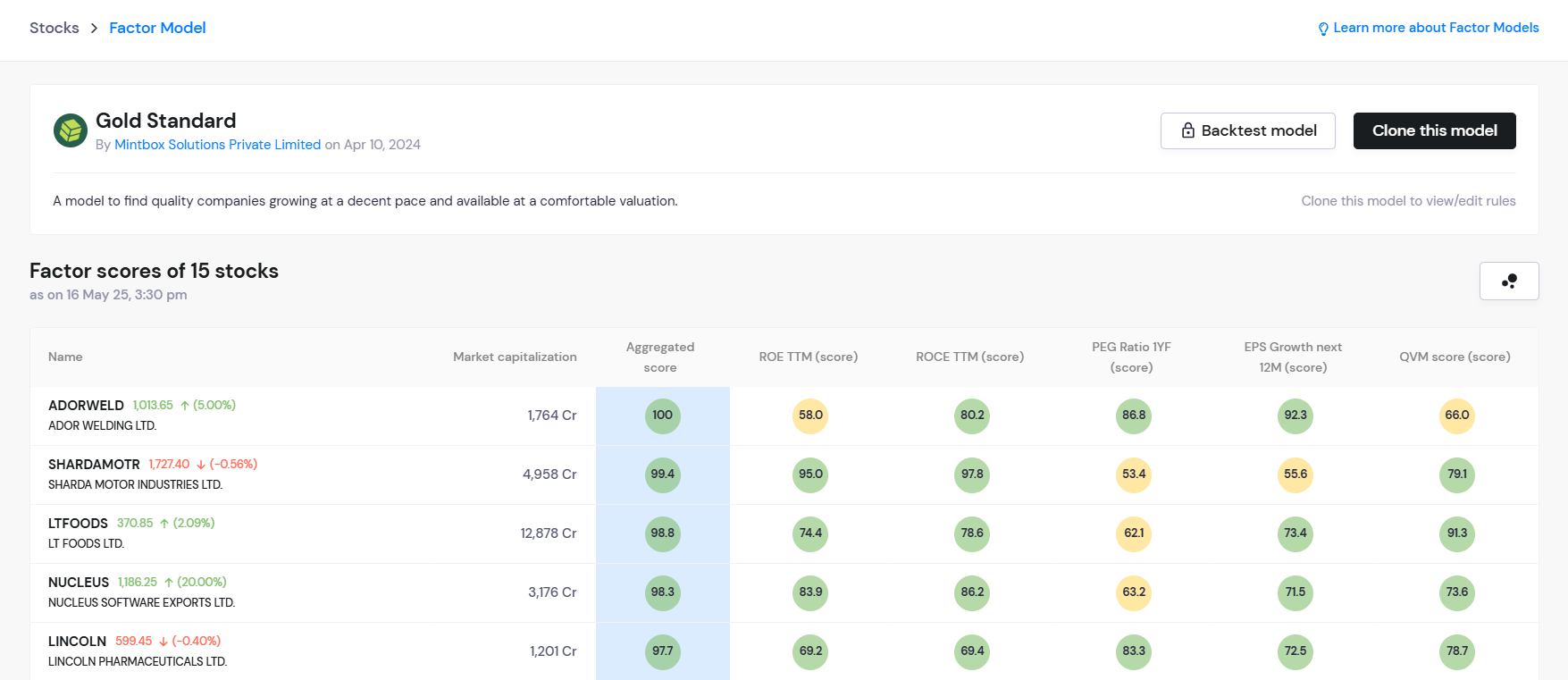This screenshot has height=680, width=1568.
Task: Click ADORWELD ROE score 58.0 yellow badge
Action: coord(810,416)
